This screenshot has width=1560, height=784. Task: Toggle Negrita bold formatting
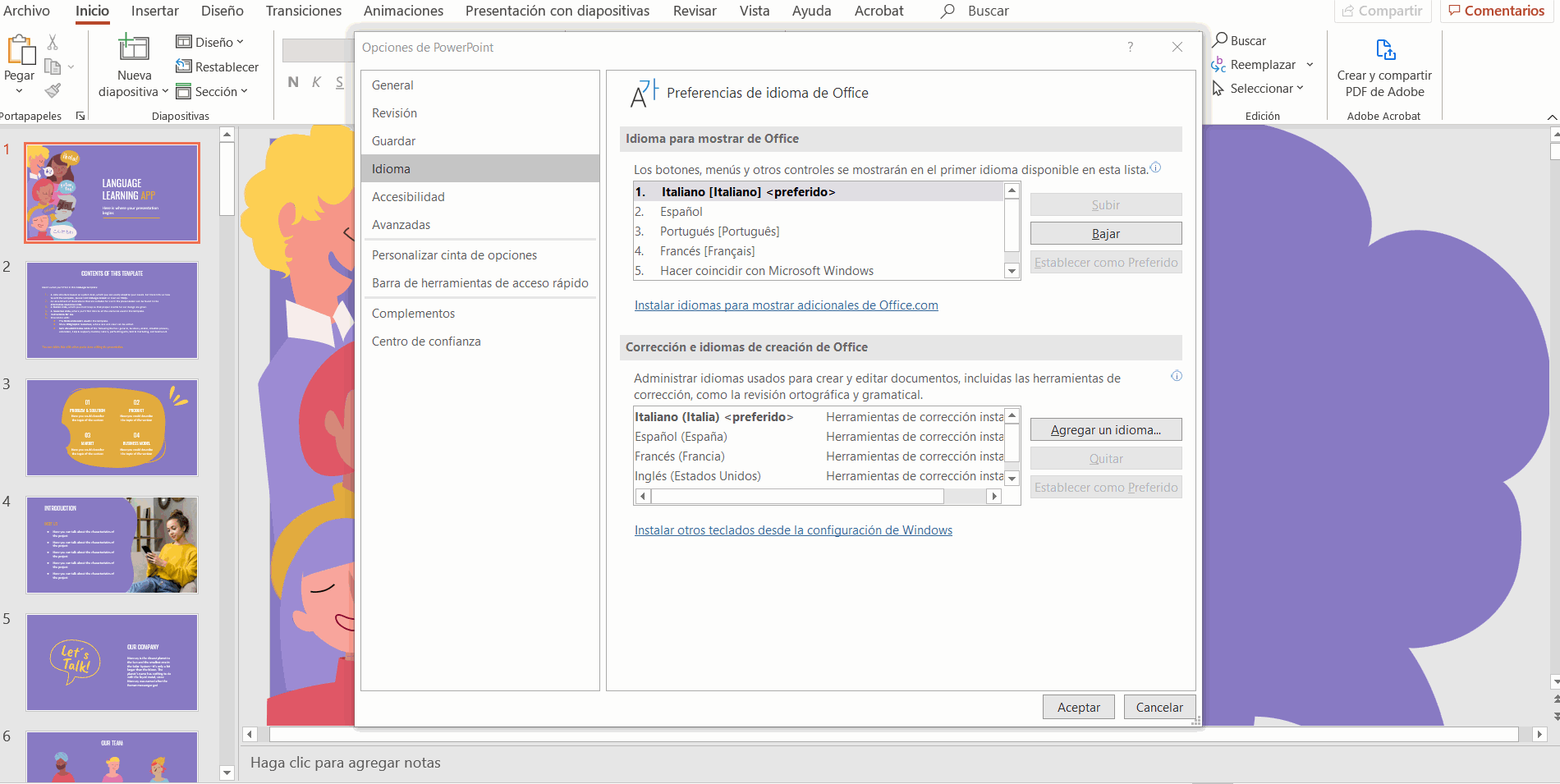tap(293, 82)
